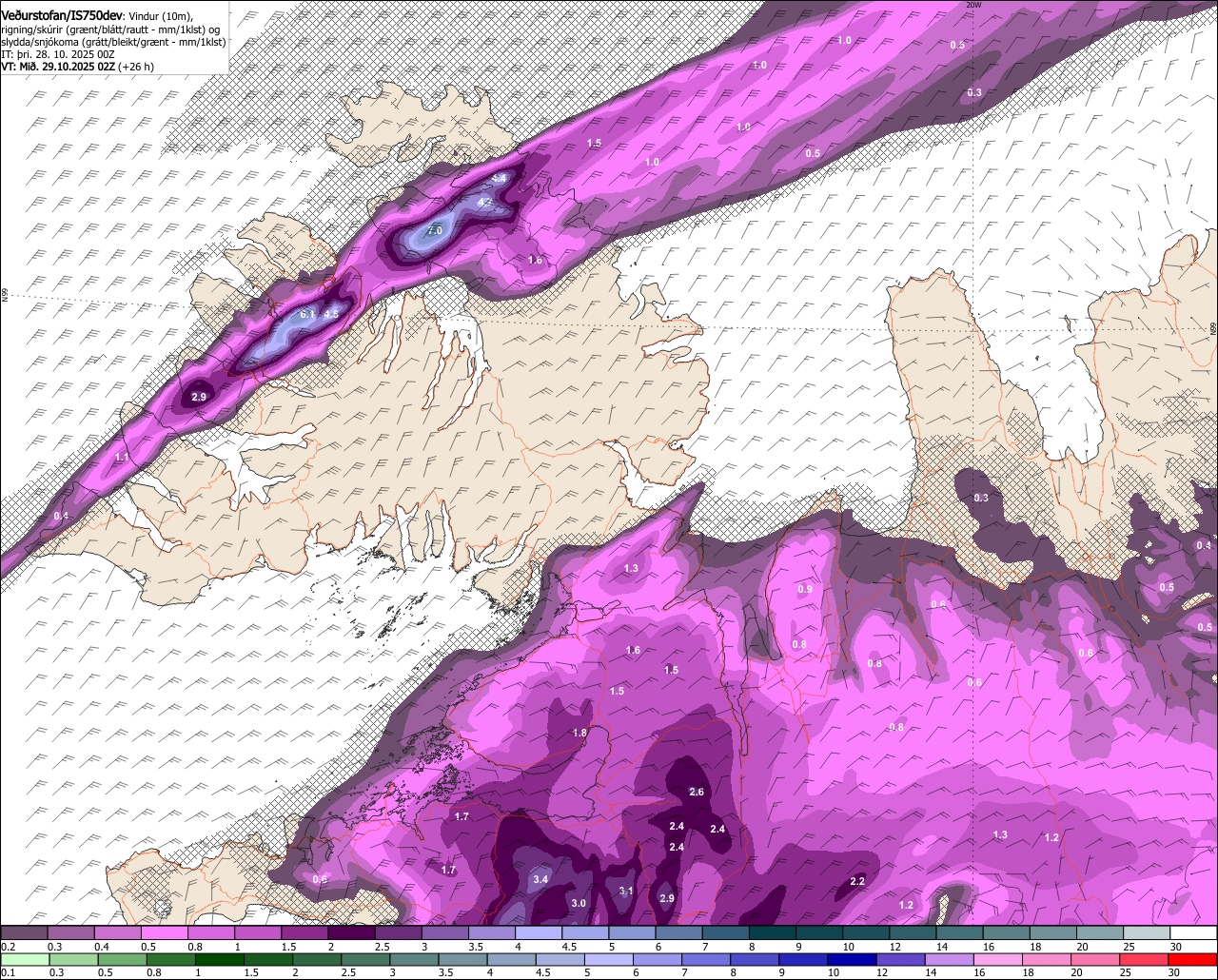Click the 6.1 precipitation value on the map
1218x980 pixels.
click(x=307, y=314)
